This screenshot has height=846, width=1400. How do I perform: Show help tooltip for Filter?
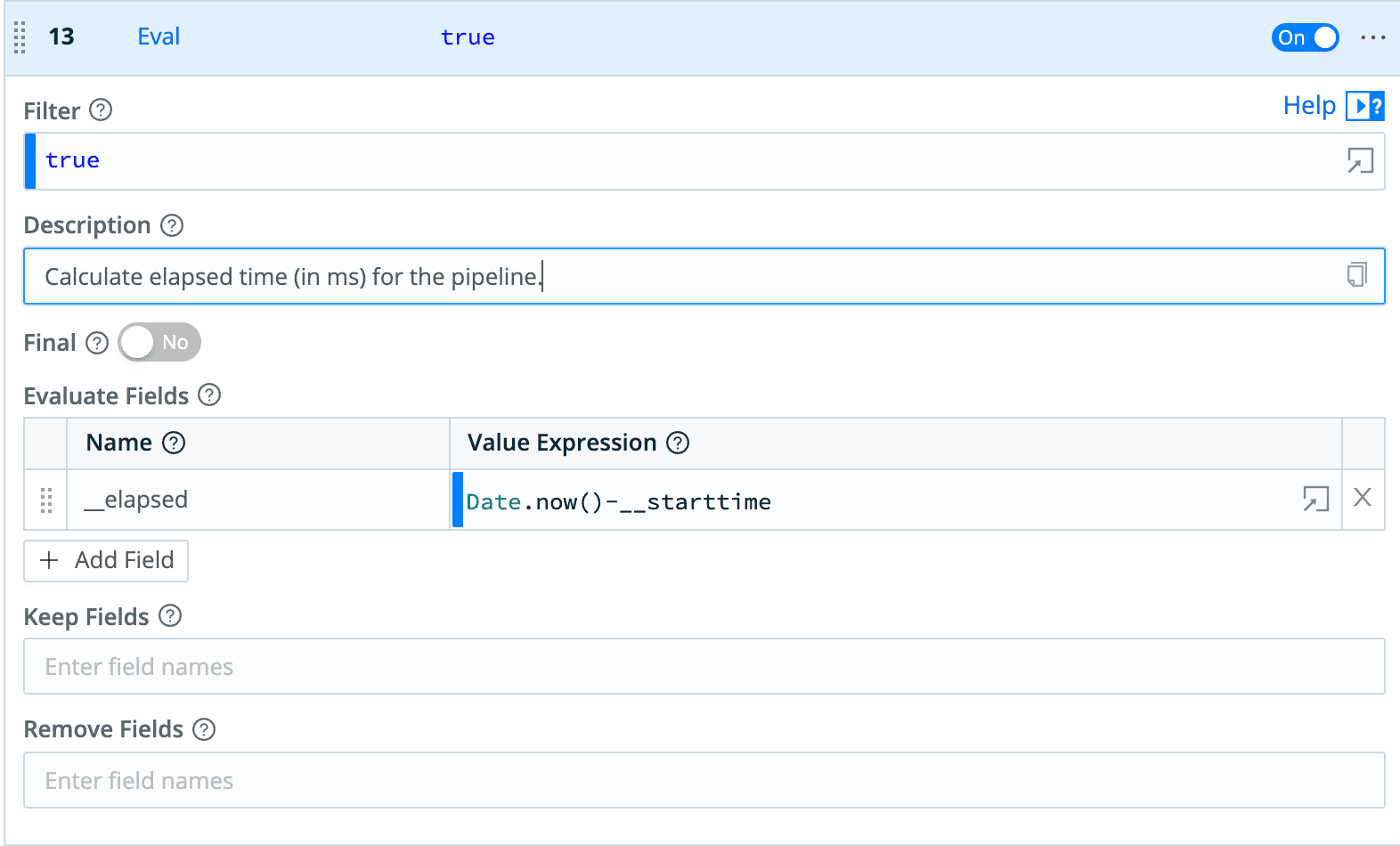102,110
